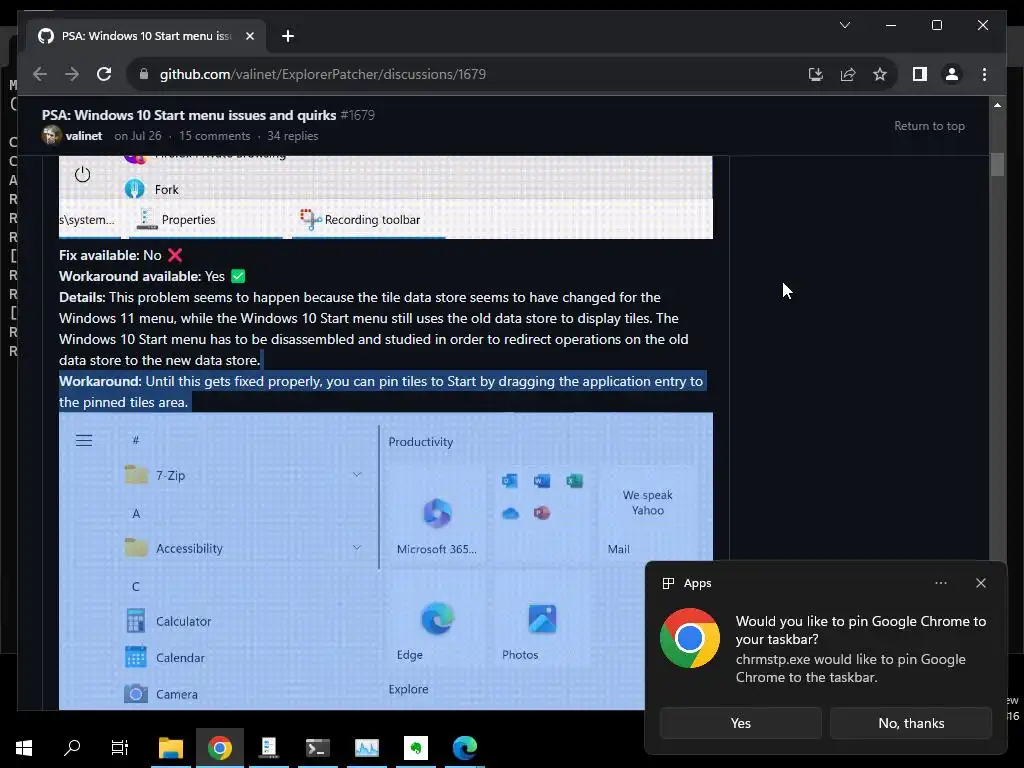Viewport: 1024px width, 768px height.
Task: Open Microsoft Edge from taskbar
Action: coord(464,747)
